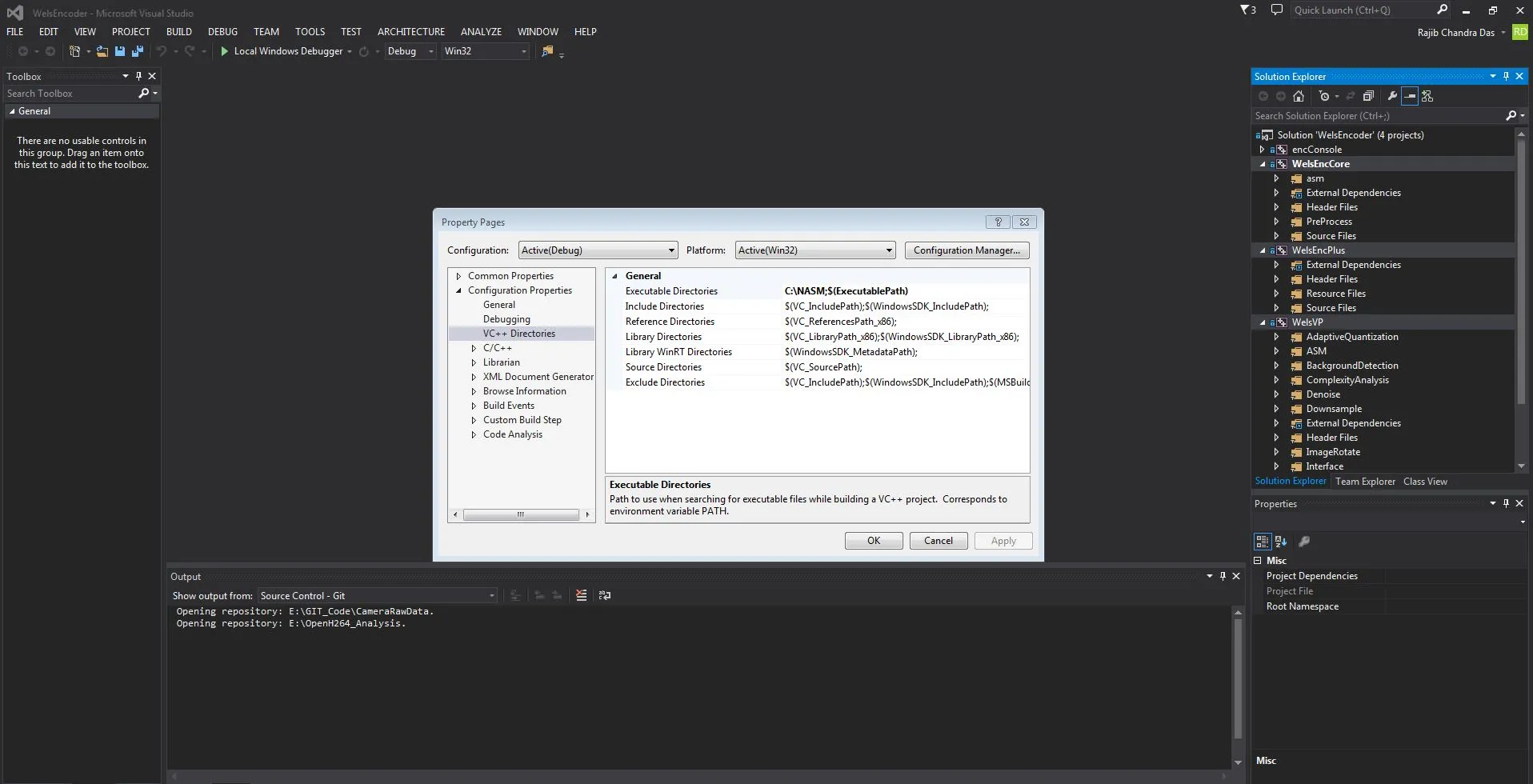Switch to the Team Explorer tab
The width and height of the screenshot is (1533, 784).
click(1365, 482)
